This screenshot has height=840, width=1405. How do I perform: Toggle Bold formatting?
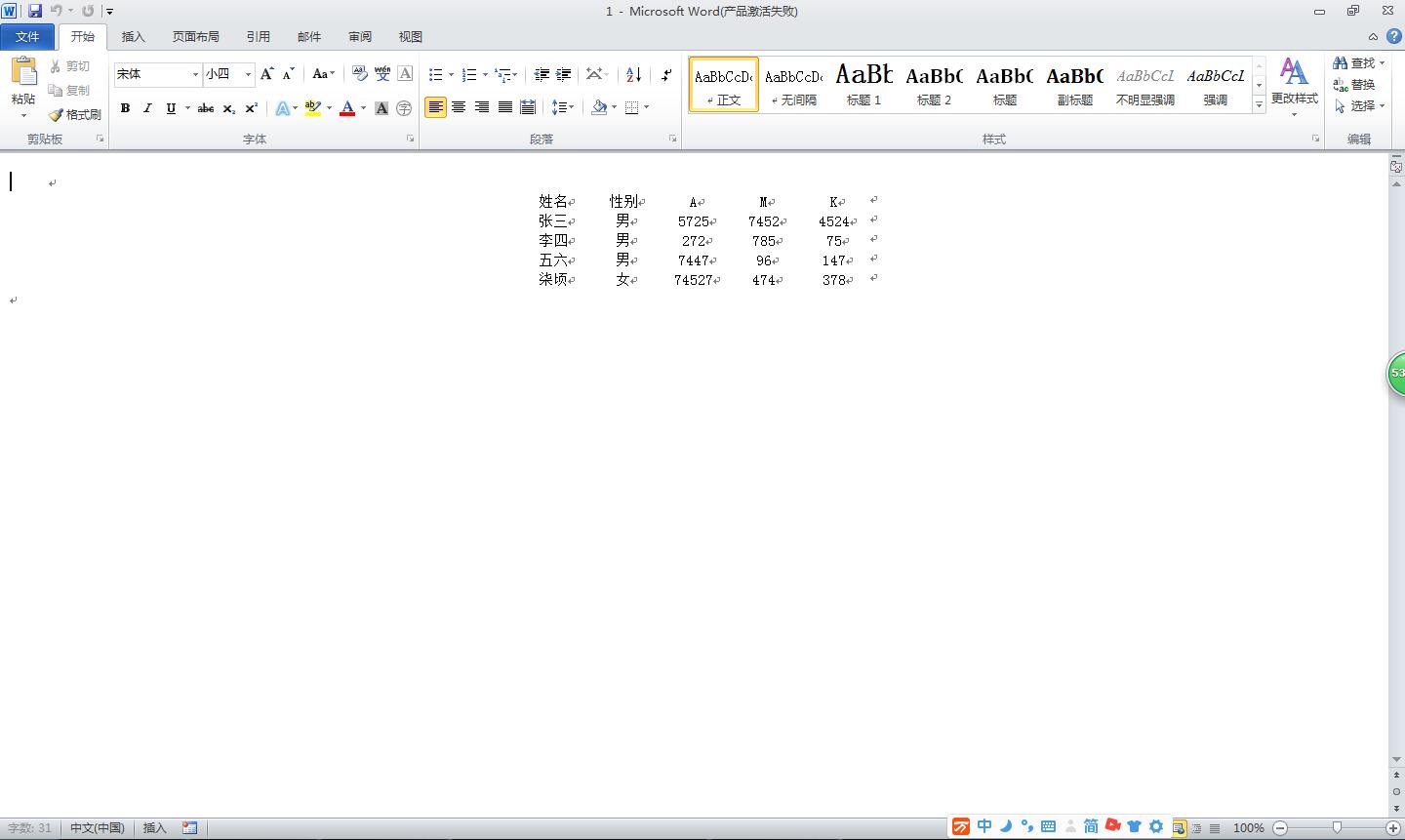click(125, 108)
